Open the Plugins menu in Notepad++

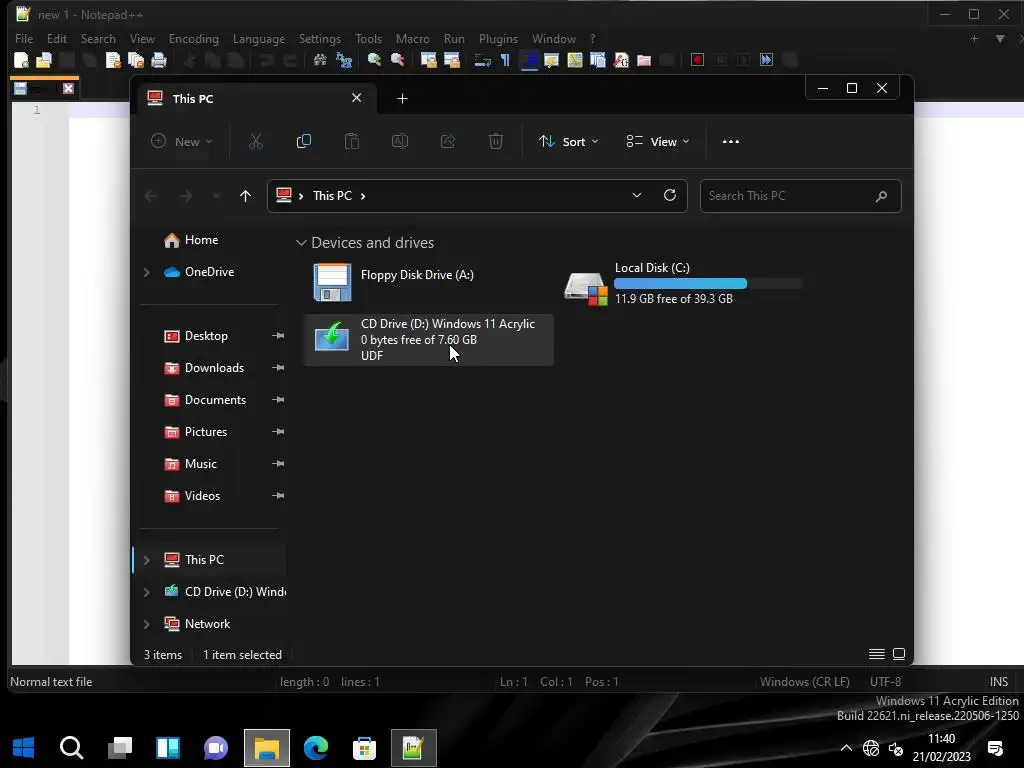tap(498, 39)
